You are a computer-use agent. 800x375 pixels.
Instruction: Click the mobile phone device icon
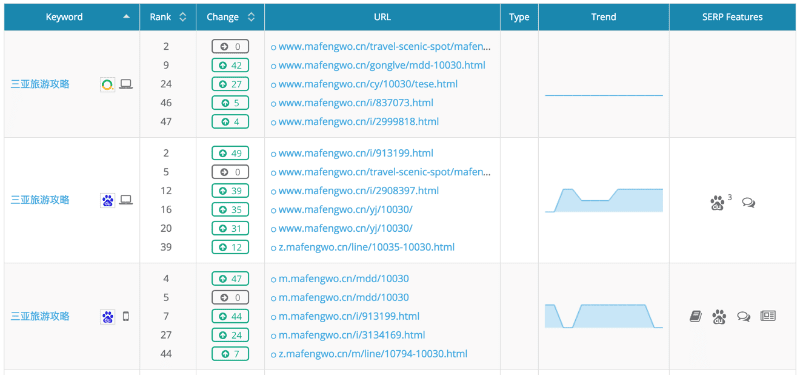point(126,316)
